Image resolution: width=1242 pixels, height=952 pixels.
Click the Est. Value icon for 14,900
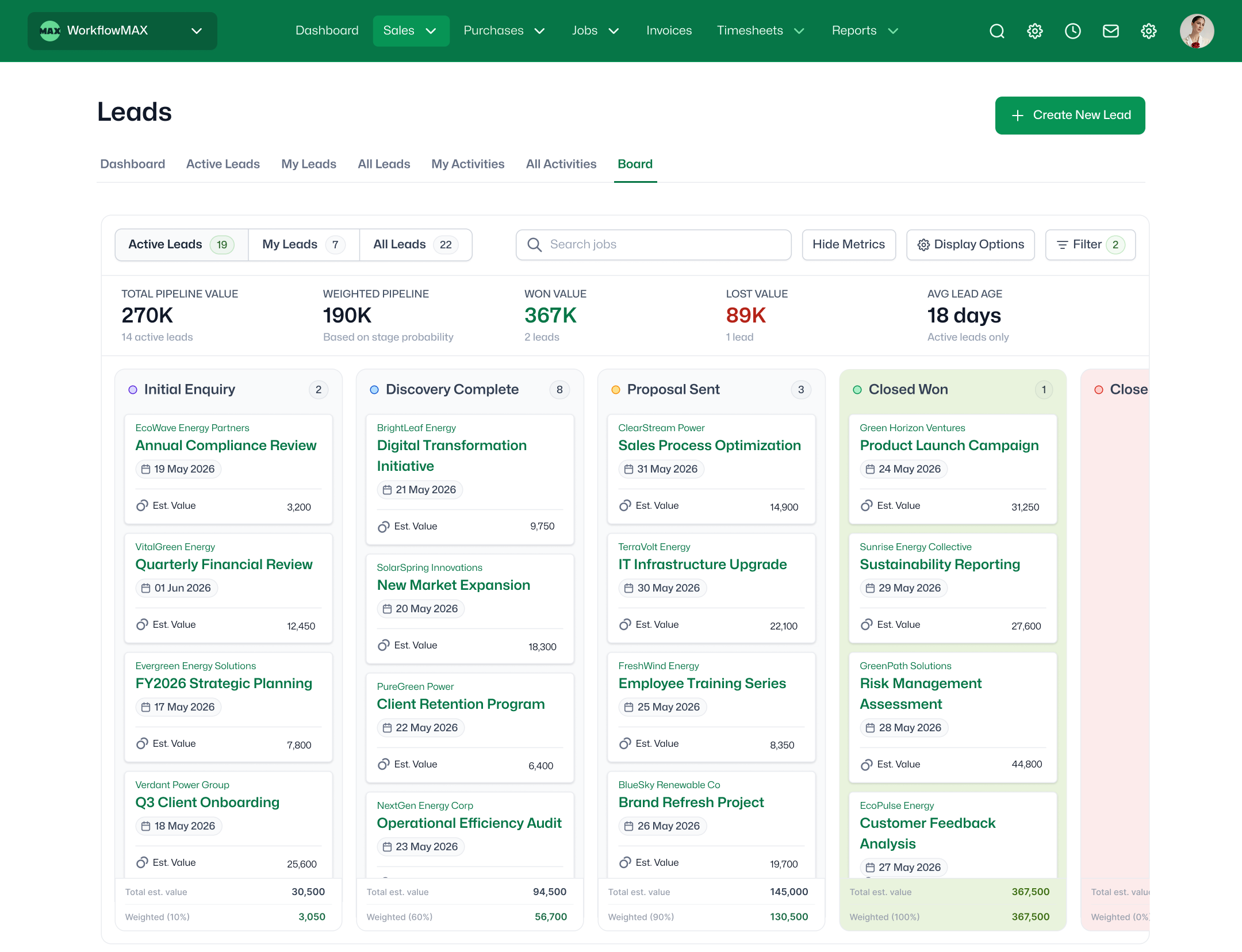click(625, 506)
